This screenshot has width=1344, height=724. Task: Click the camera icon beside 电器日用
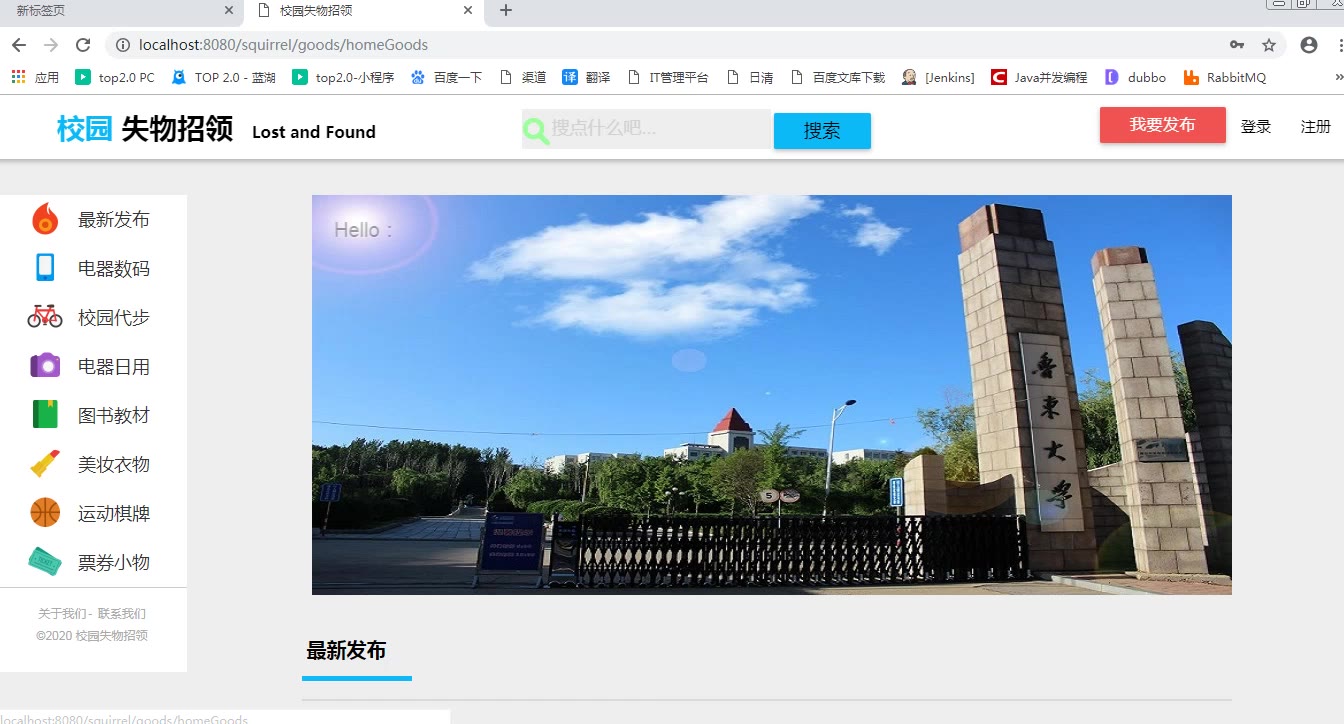tap(45, 366)
